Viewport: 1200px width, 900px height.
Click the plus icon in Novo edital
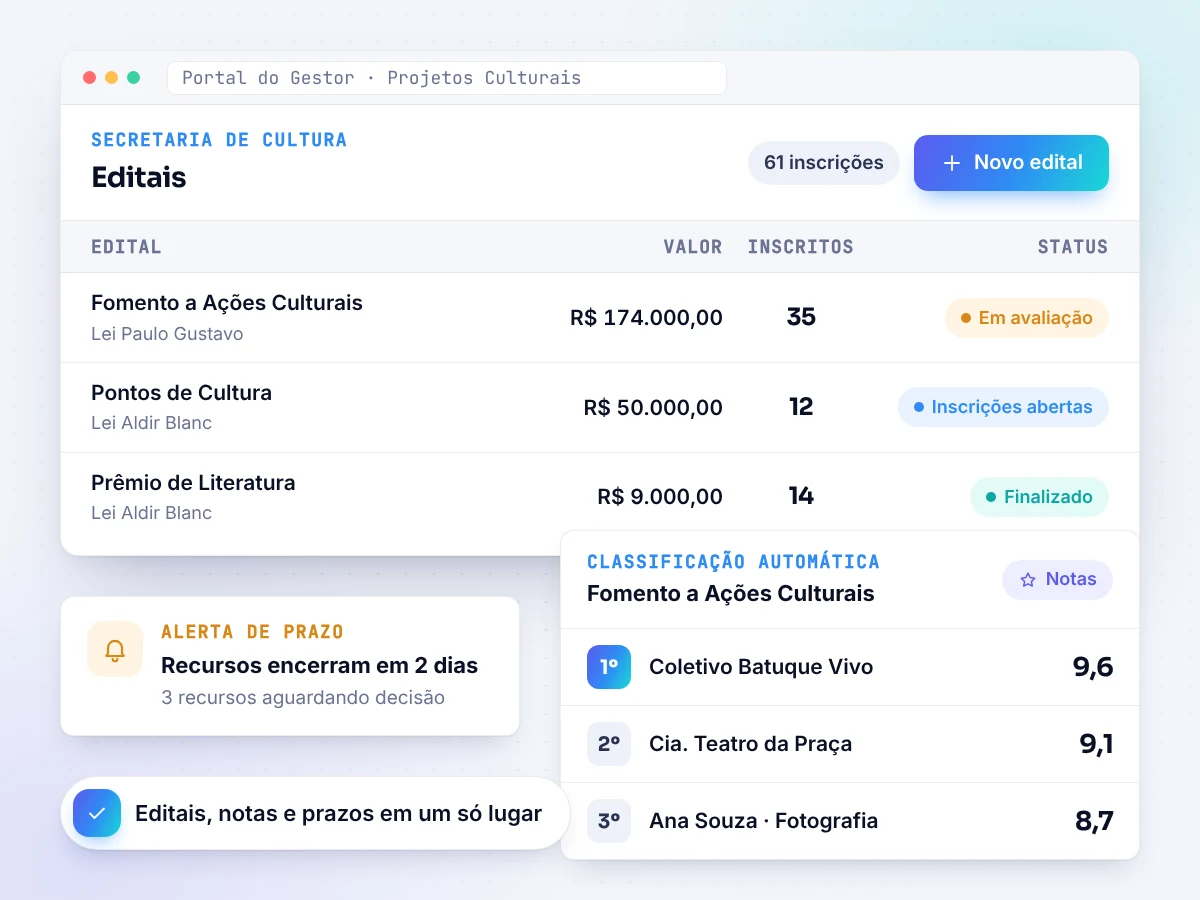[x=952, y=163]
